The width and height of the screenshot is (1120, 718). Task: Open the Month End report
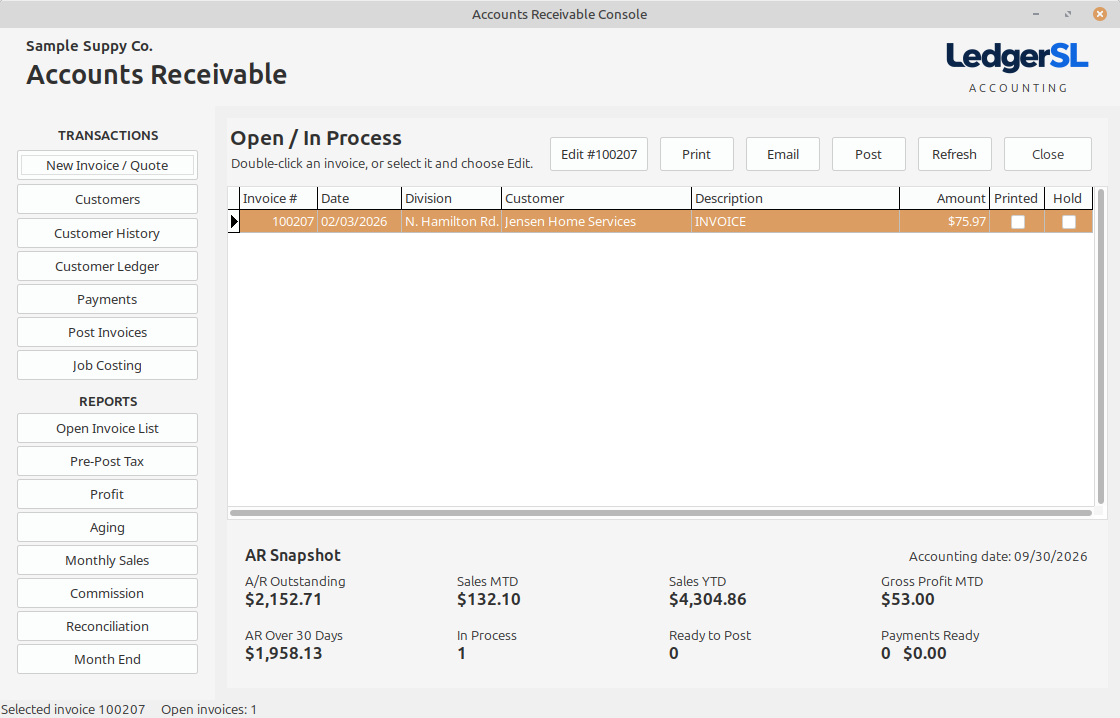click(x=107, y=659)
